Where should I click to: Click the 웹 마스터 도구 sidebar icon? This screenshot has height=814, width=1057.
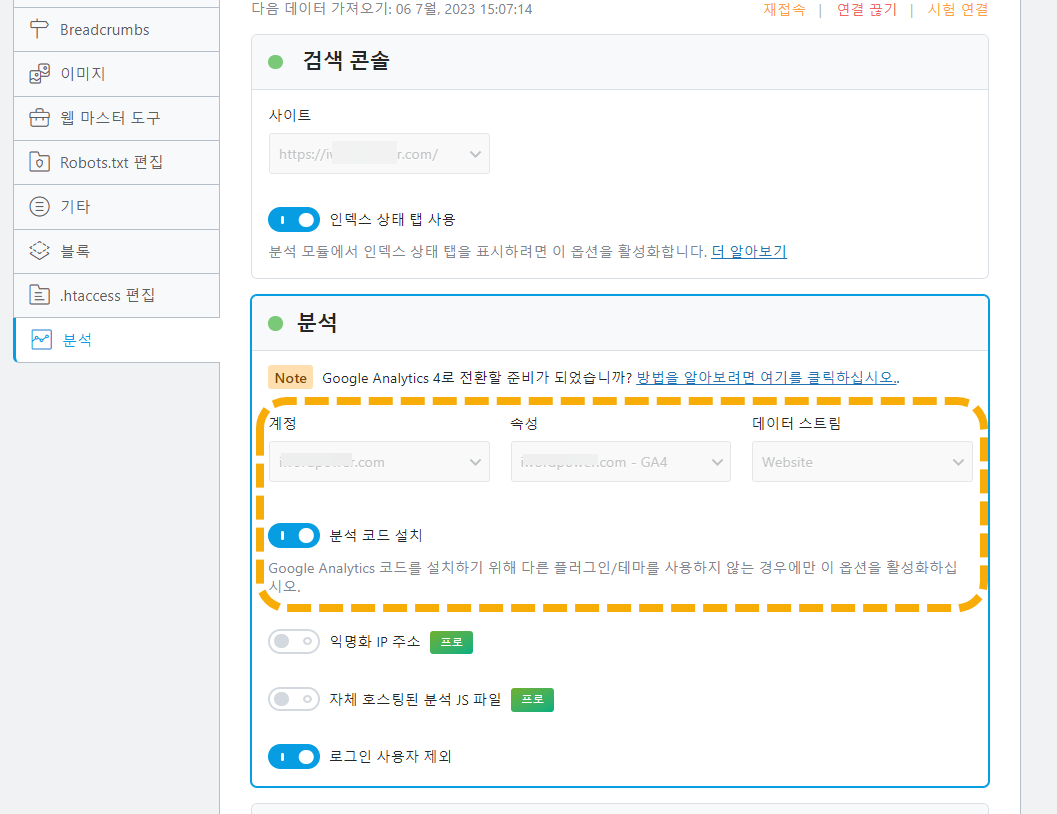click(39, 117)
